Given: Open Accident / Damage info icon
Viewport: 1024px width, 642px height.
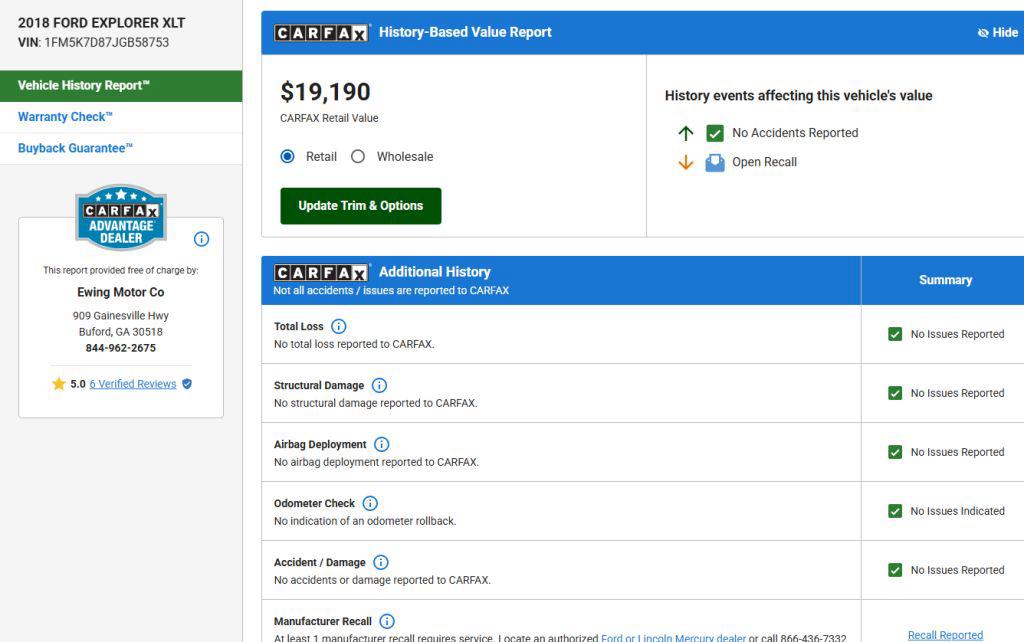Looking at the screenshot, I should pyautogui.click(x=381, y=562).
